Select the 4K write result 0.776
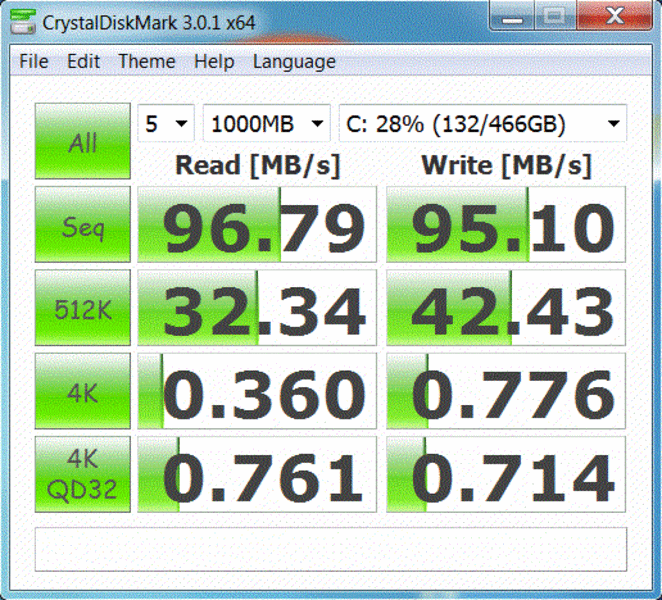This screenshot has width=662, height=600. [506, 391]
